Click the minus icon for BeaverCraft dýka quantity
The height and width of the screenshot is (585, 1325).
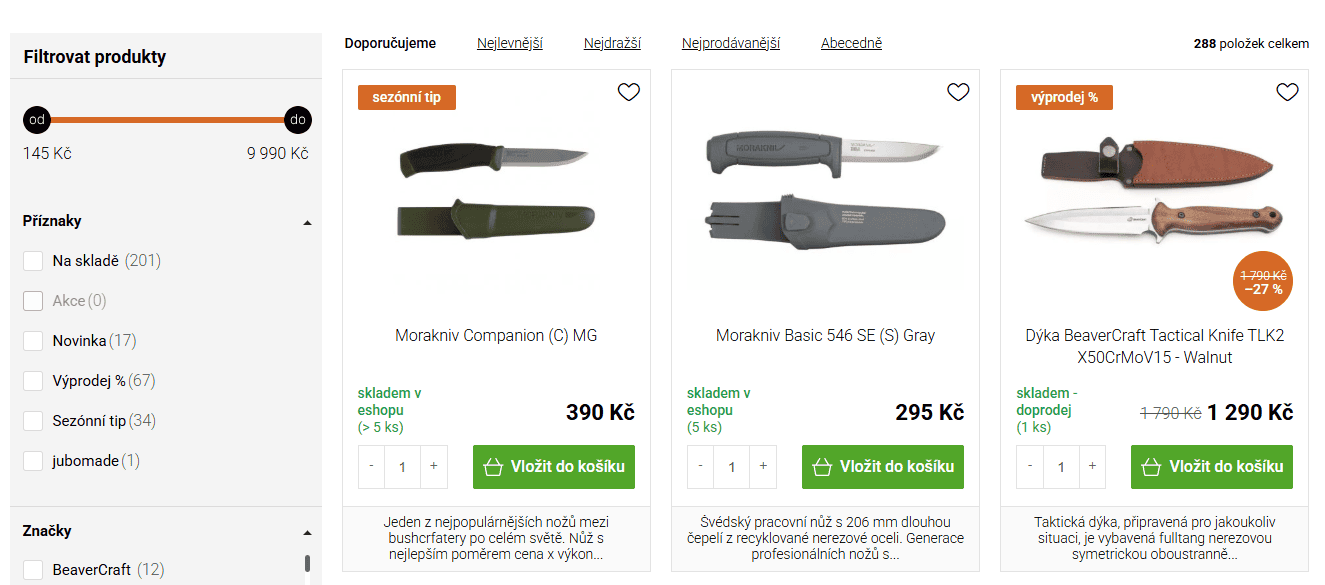1029,466
